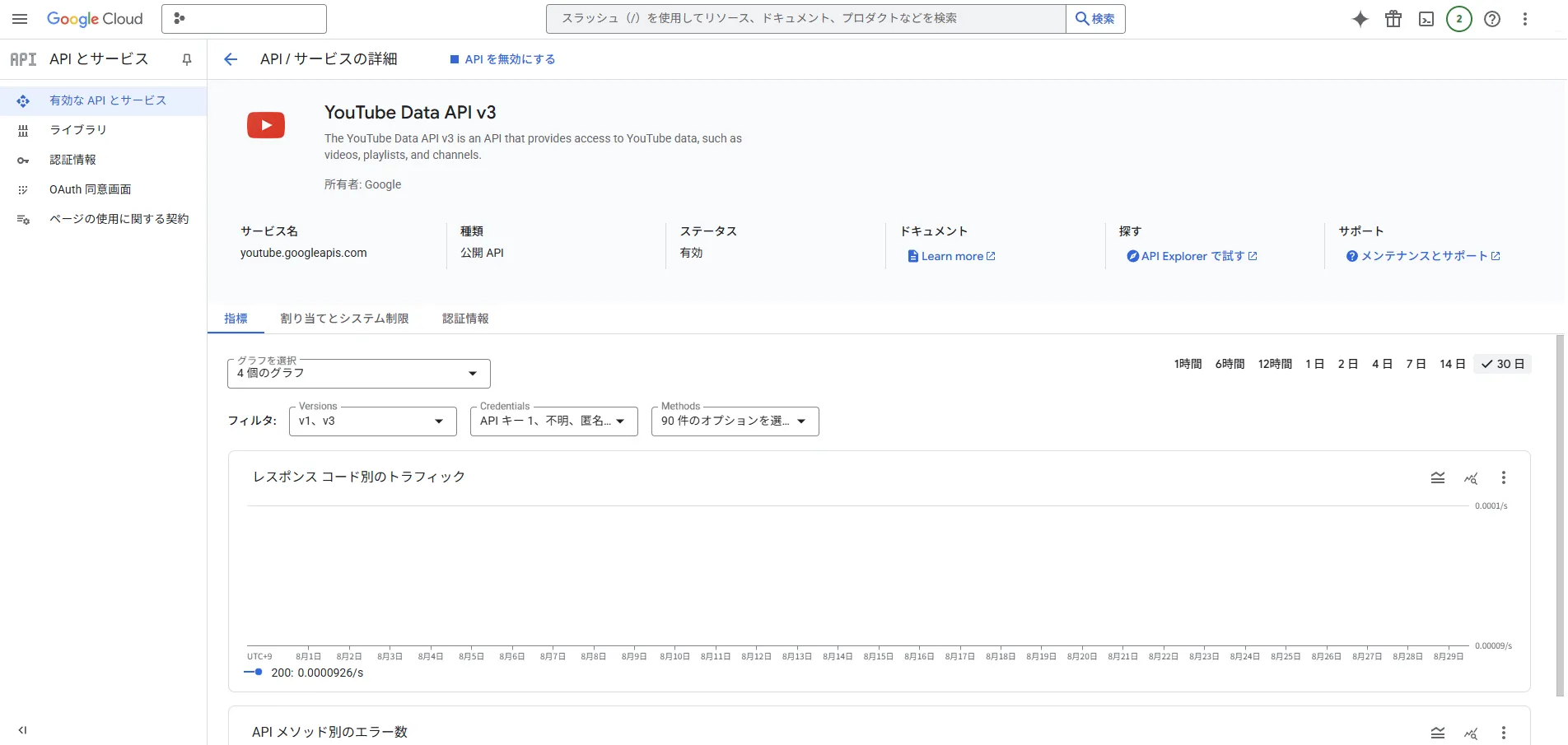Switch to 割り当てとシステム制限 tab
The image size is (1568, 745).
(344, 319)
